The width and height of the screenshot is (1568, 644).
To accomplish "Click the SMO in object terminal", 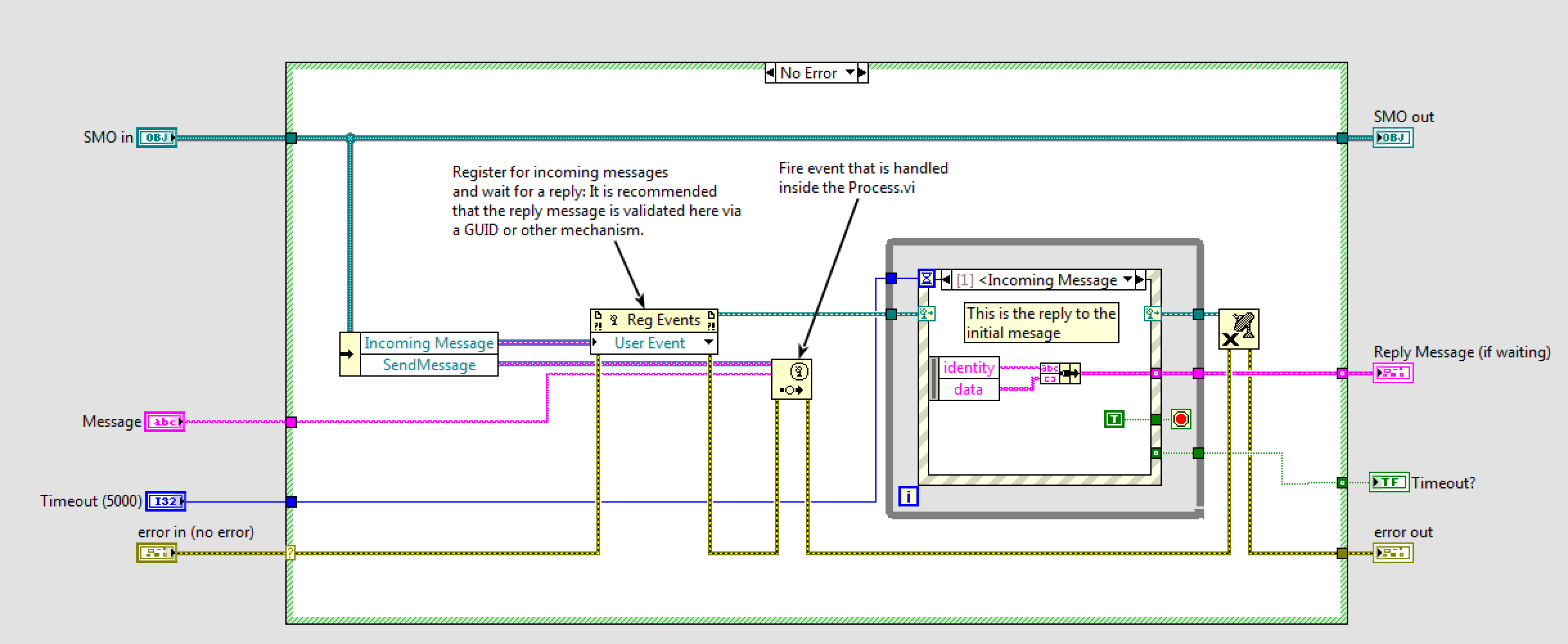I will pyautogui.click(x=156, y=138).
